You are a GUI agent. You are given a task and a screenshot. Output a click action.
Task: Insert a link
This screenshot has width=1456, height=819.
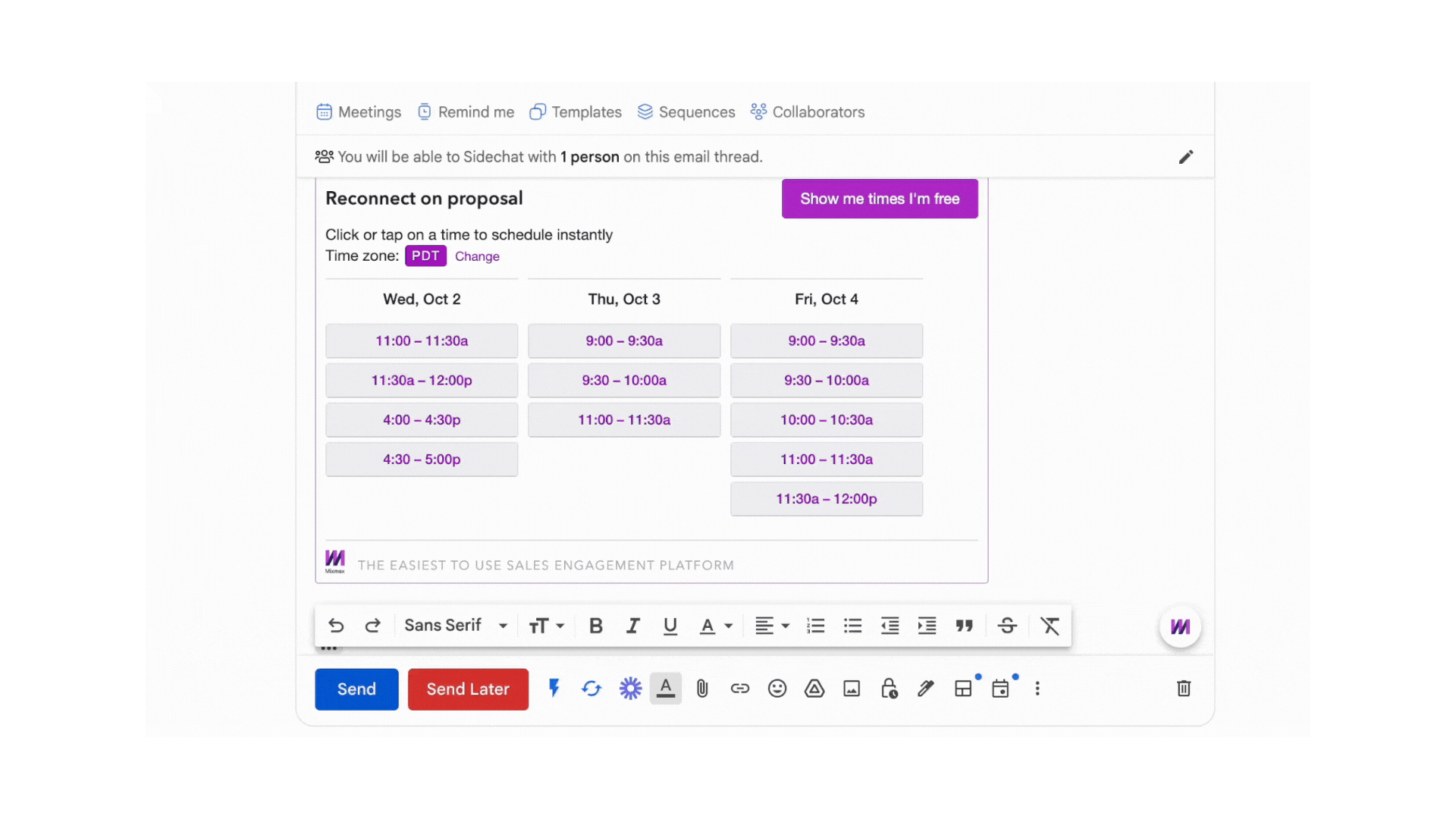(x=740, y=688)
